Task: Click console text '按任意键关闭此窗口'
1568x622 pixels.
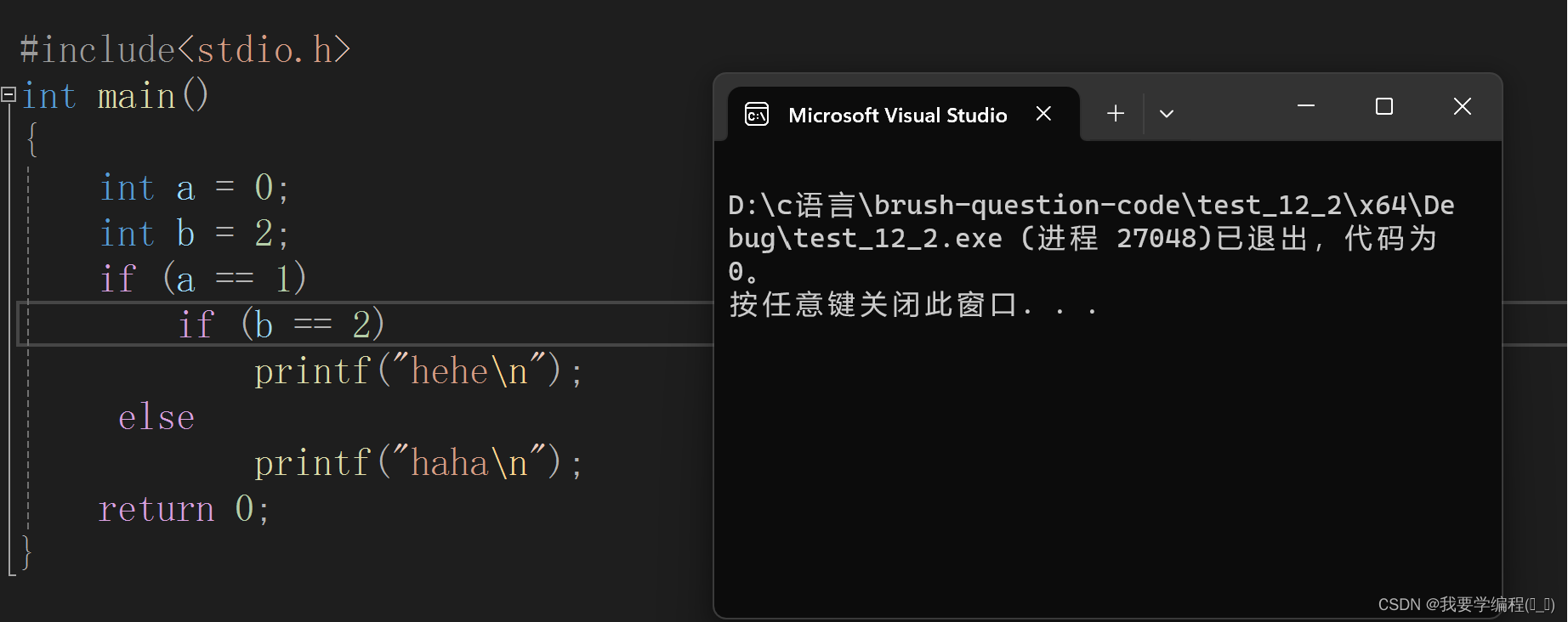Action: pyautogui.click(x=874, y=304)
